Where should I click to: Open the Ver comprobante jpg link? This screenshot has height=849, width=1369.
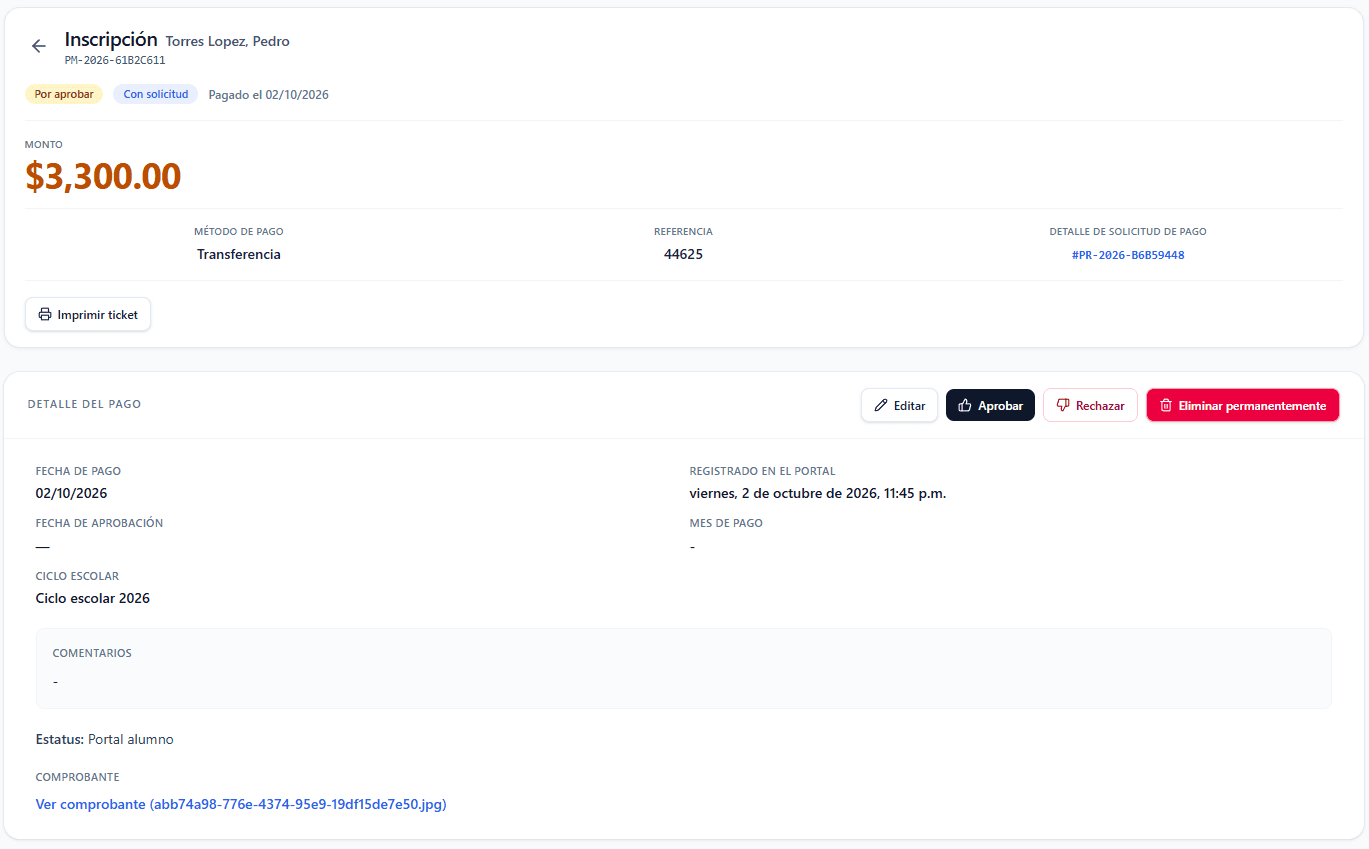pyautogui.click(x=241, y=804)
